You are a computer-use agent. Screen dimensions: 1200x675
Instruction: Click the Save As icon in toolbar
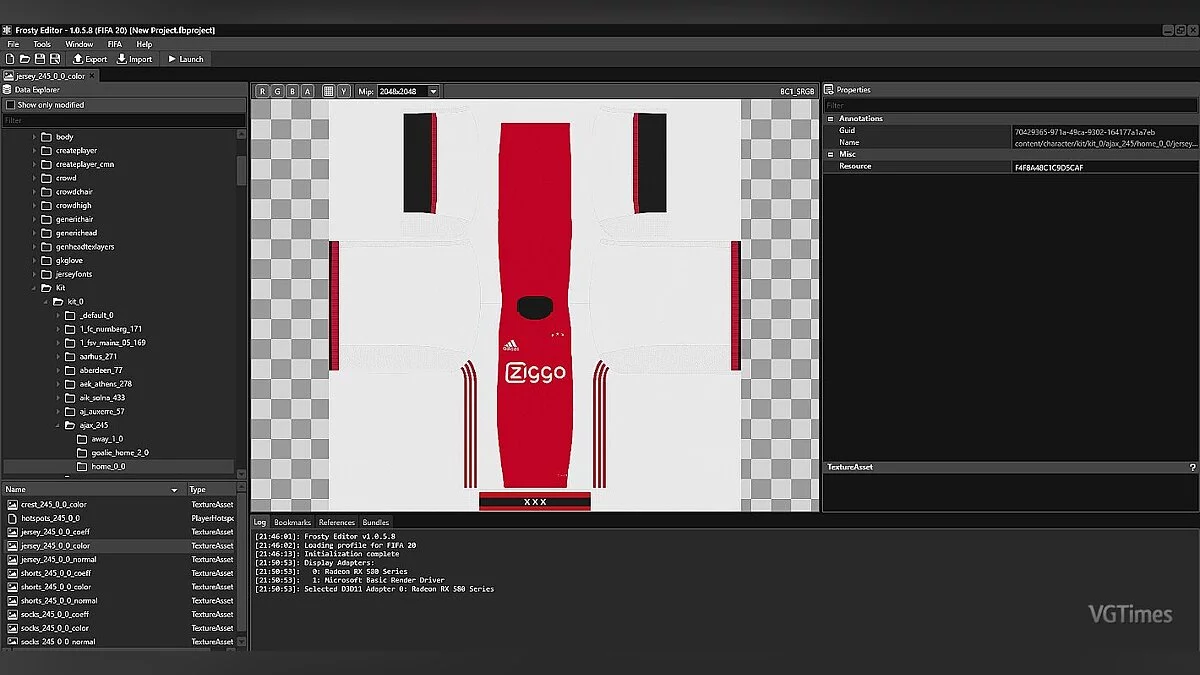[55, 59]
